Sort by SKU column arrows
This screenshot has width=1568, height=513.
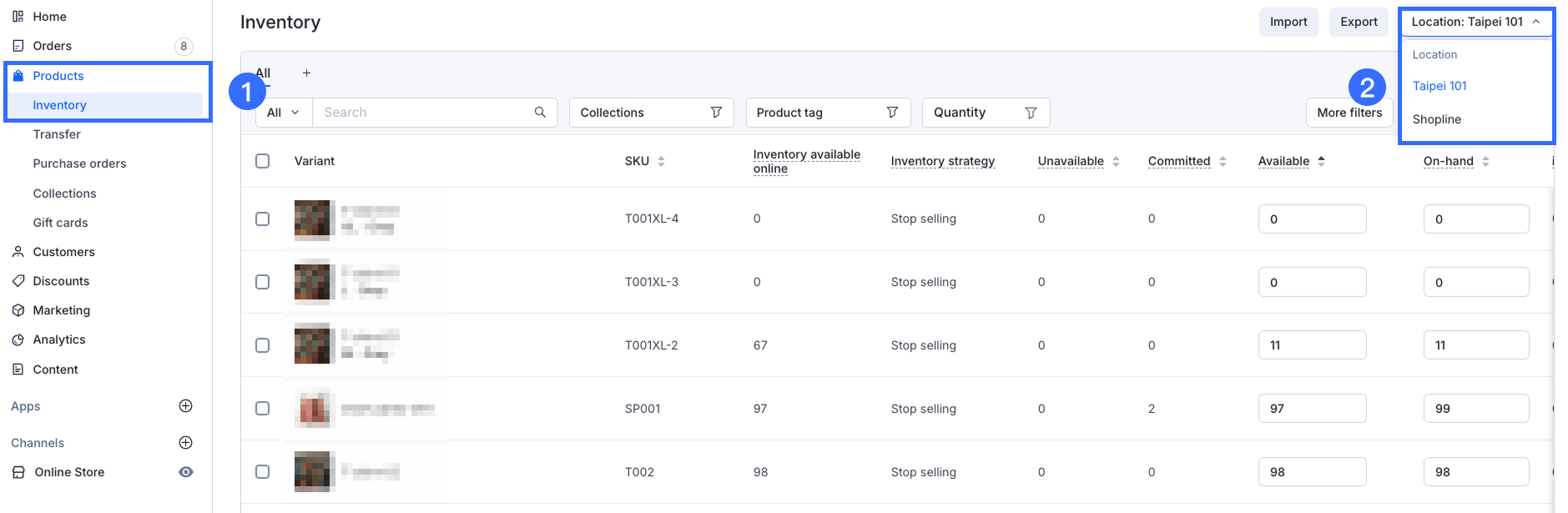pos(661,162)
